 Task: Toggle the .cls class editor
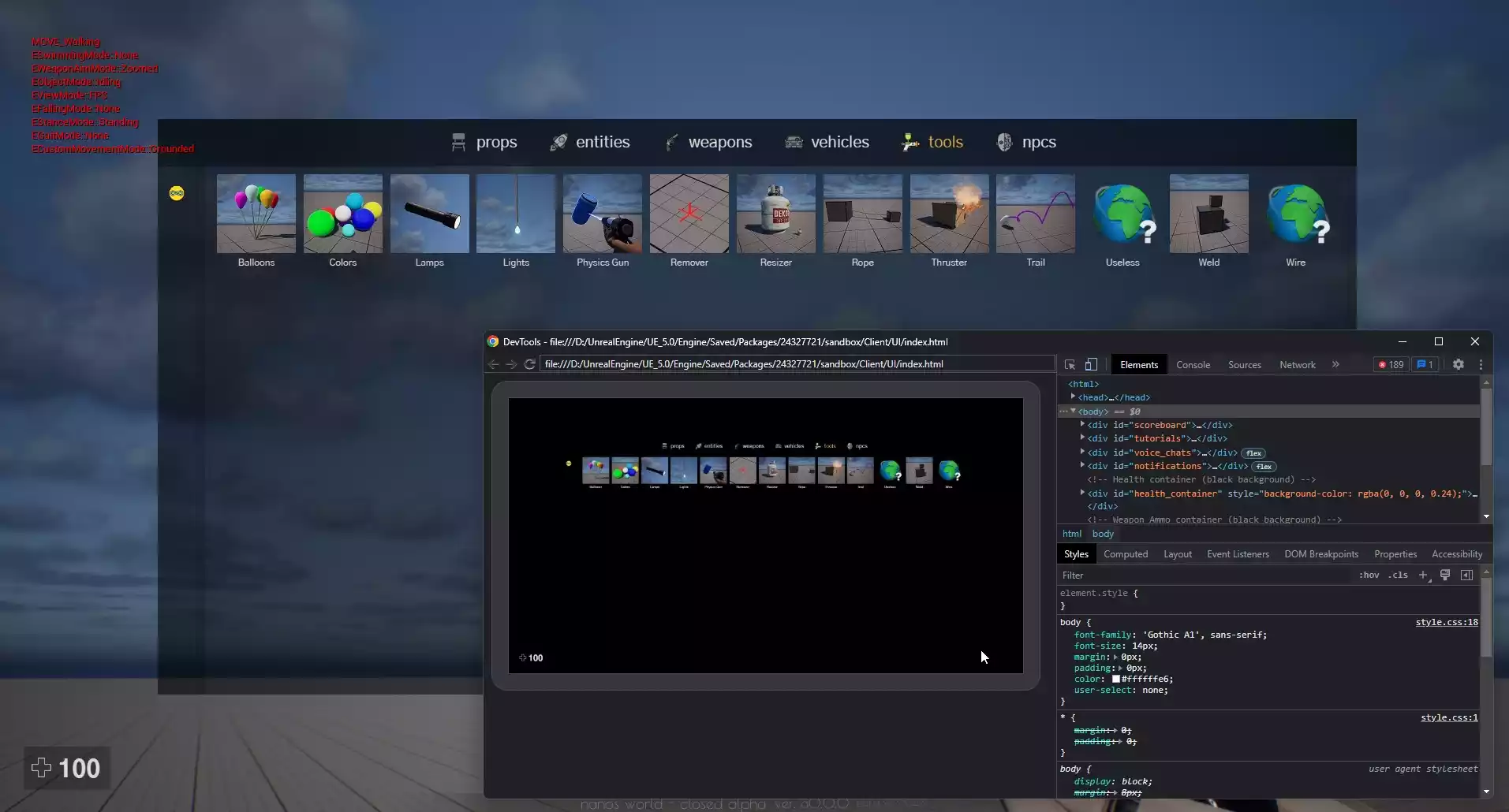(1399, 575)
